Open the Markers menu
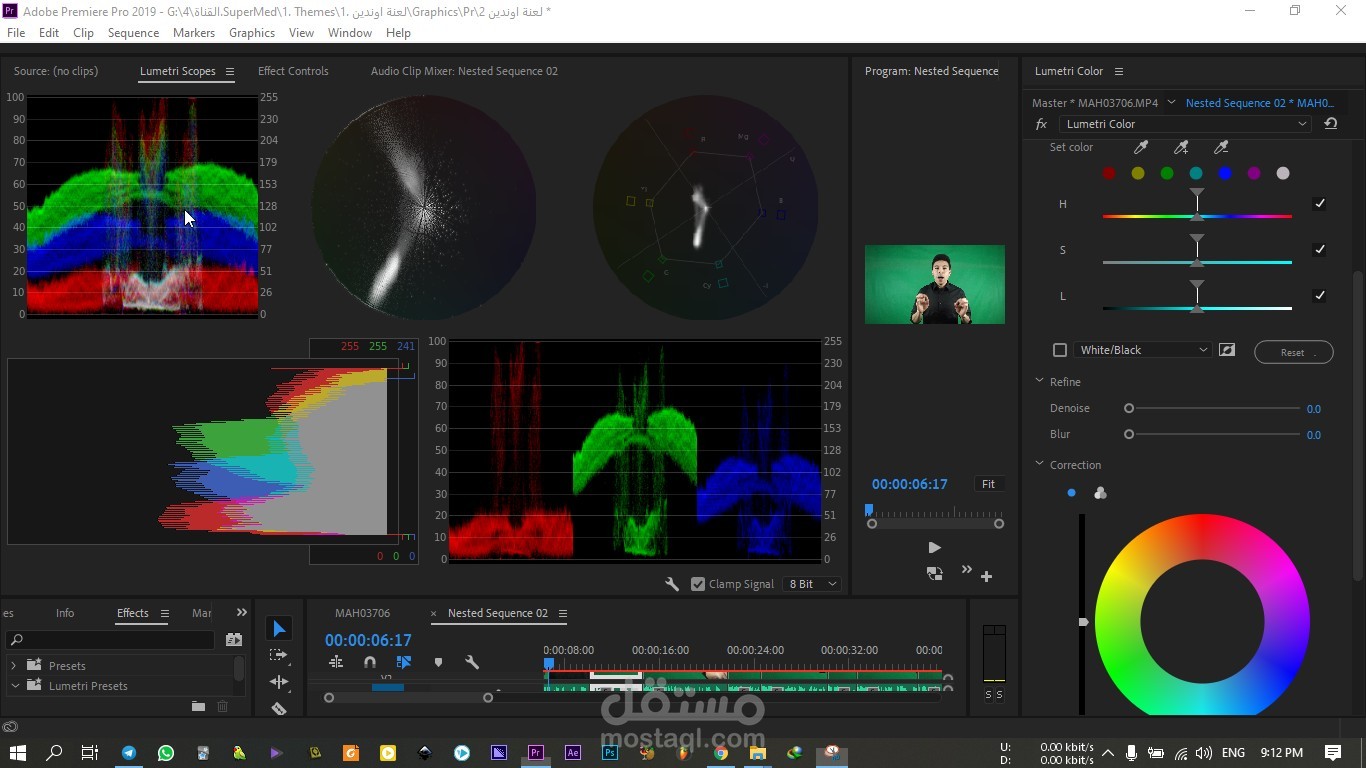The width and height of the screenshot is (1366, 768). click(194, 33)
